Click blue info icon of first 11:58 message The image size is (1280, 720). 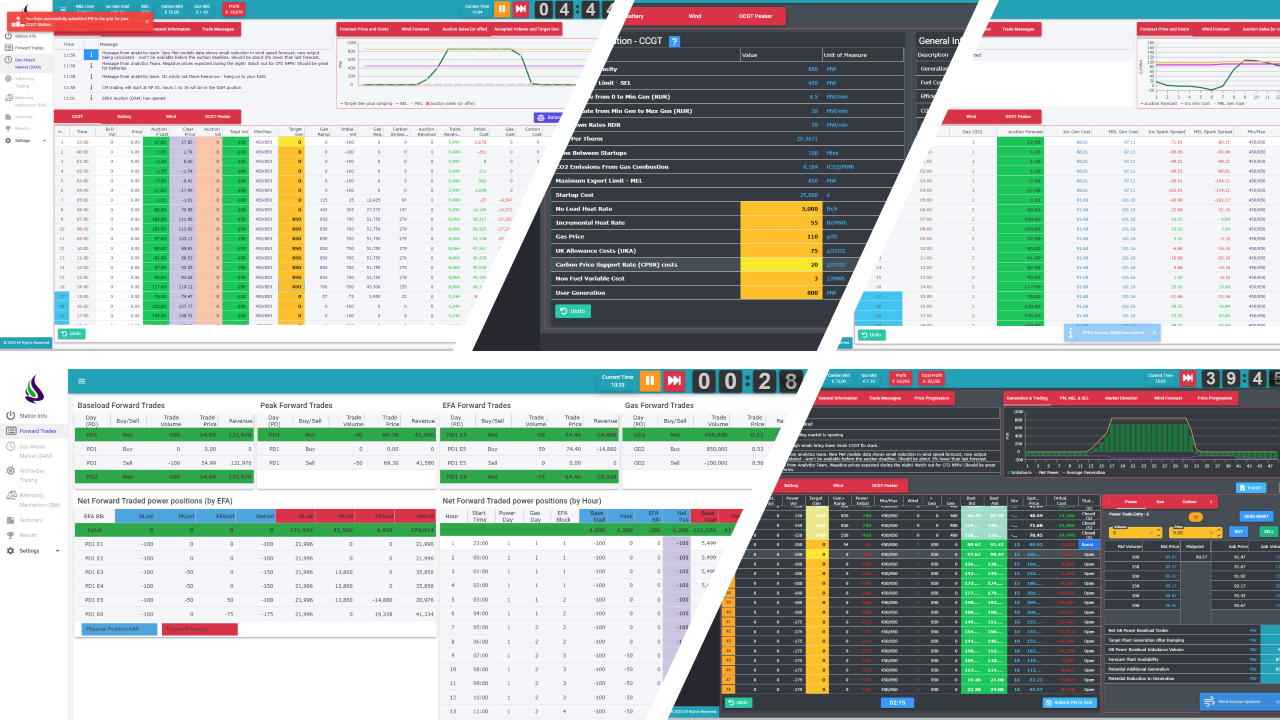tap(91, 54)
